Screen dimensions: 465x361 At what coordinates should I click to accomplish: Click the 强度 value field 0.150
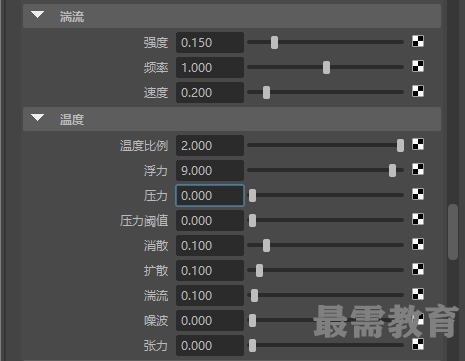210,42
